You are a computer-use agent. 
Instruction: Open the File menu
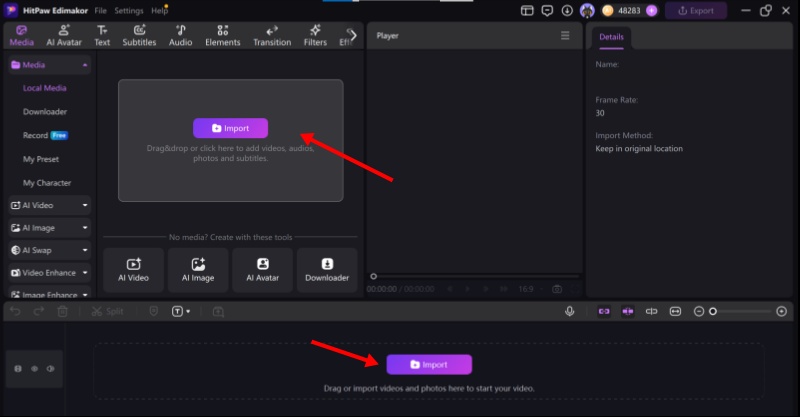tap(101, 11)
